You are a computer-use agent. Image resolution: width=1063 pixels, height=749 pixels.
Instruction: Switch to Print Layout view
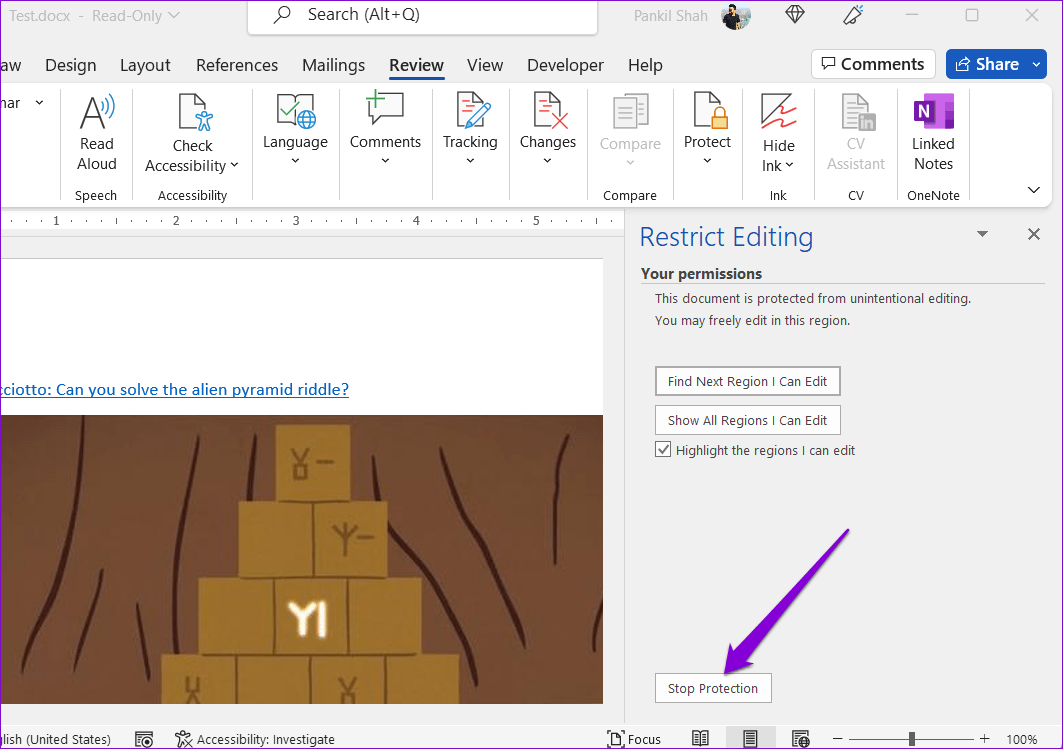pyautogui.click(x=750, y=739)
